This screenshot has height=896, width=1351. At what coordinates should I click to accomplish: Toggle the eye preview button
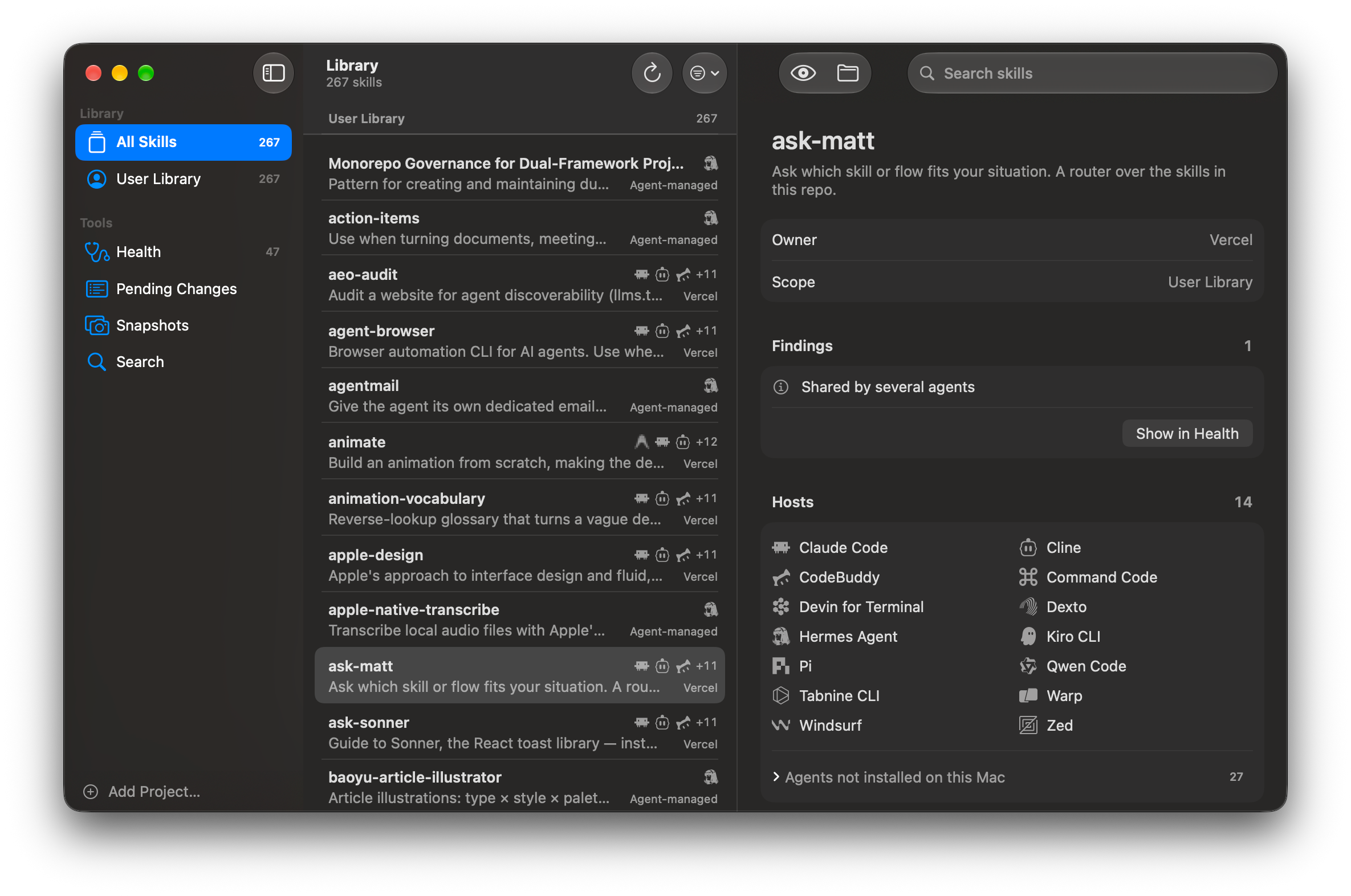point(803,73)
